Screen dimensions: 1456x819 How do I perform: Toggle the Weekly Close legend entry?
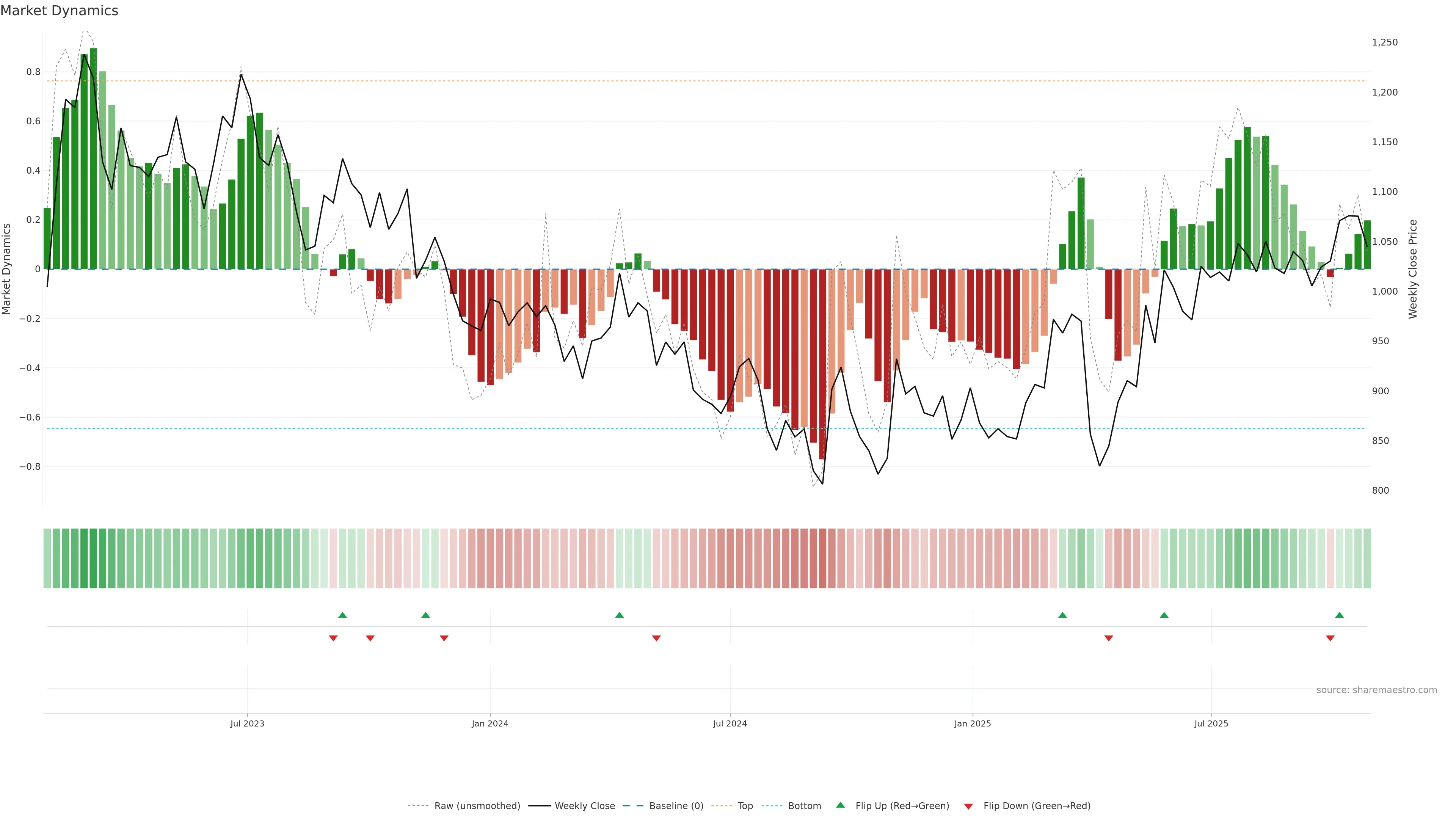click(x=584, y=806)
